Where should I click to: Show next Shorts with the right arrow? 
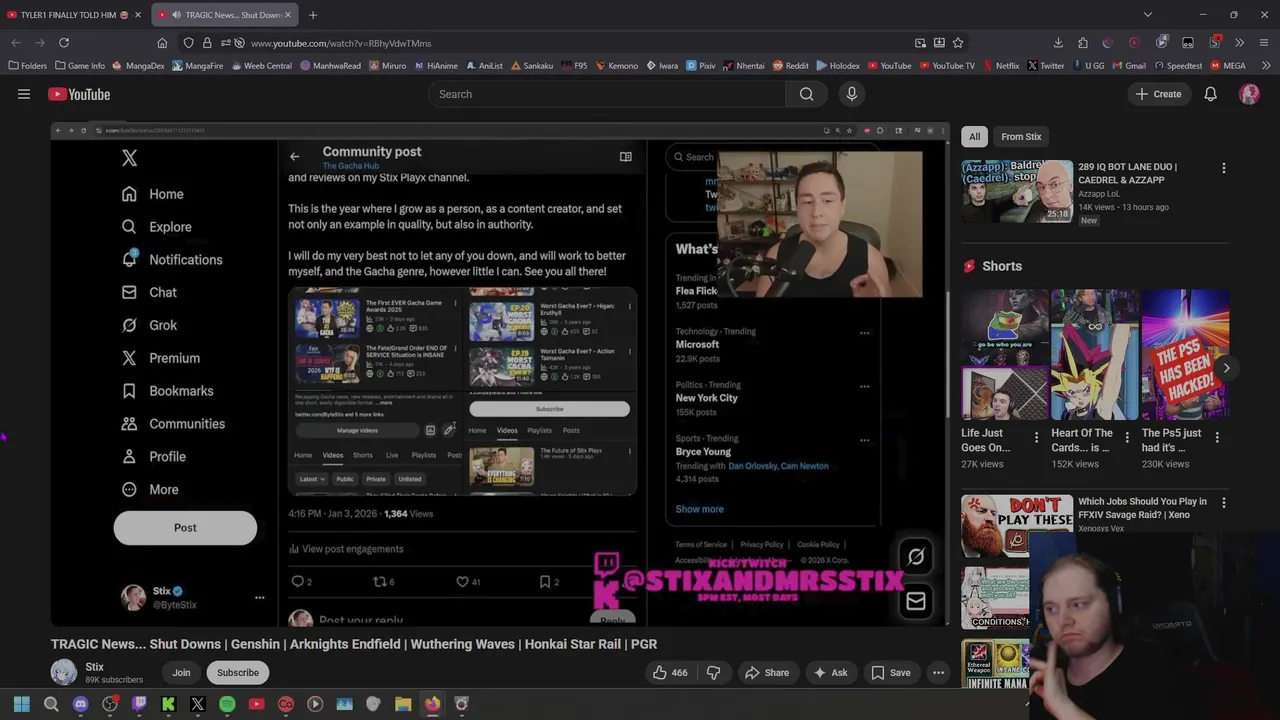(x=1226, y=368)
